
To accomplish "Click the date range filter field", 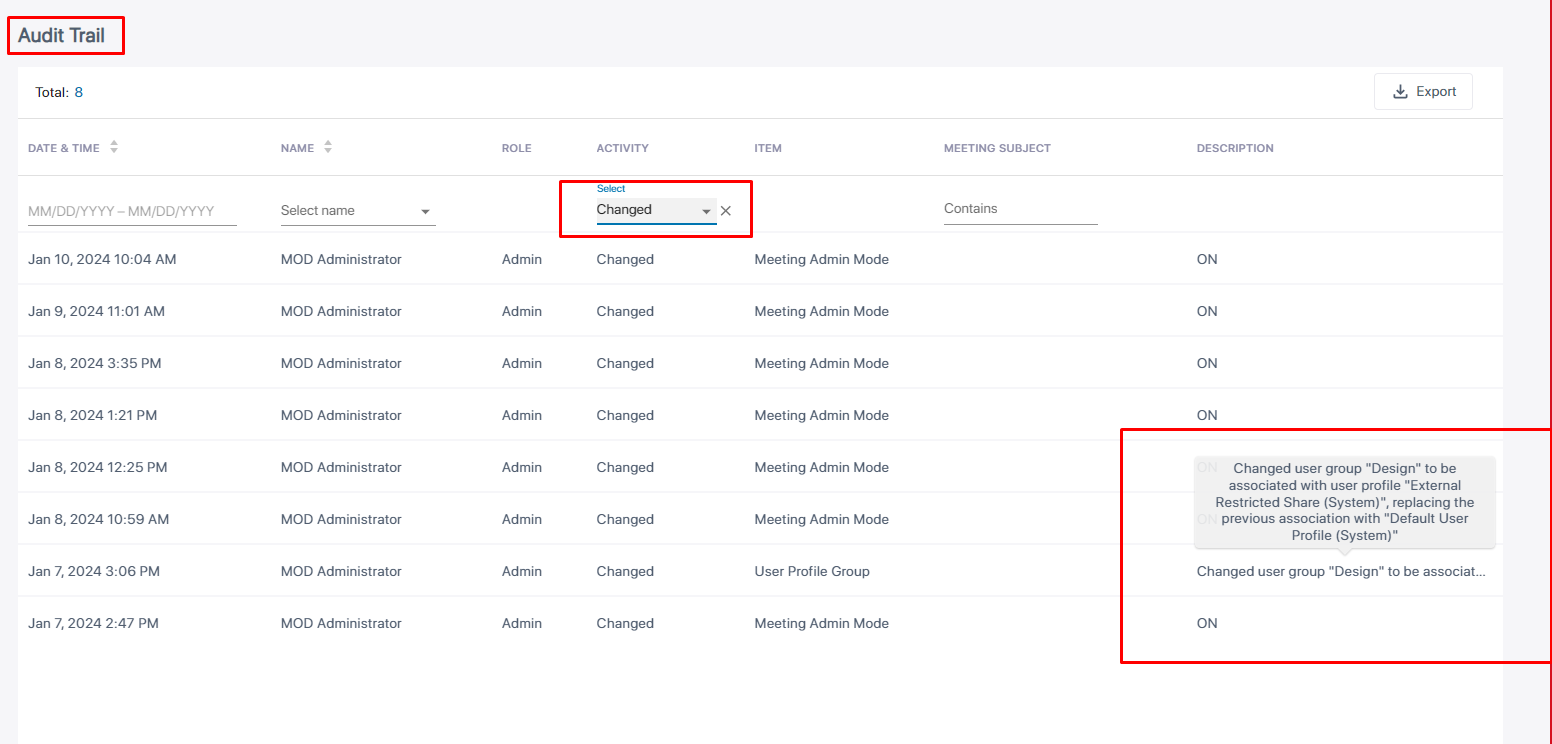I will coord(132,211).
